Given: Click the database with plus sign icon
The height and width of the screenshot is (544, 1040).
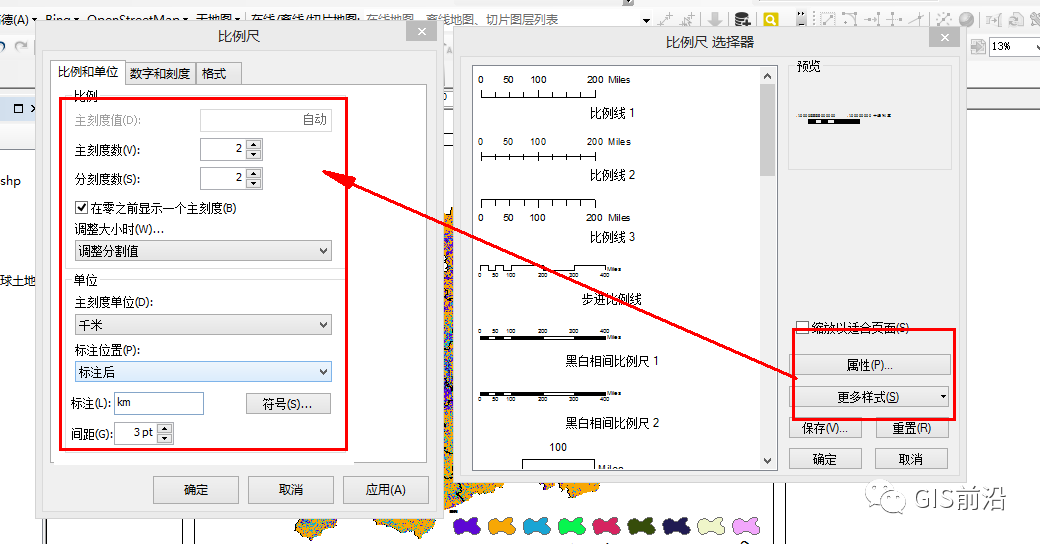Looking at the screenshot, I should coord(742,20).
